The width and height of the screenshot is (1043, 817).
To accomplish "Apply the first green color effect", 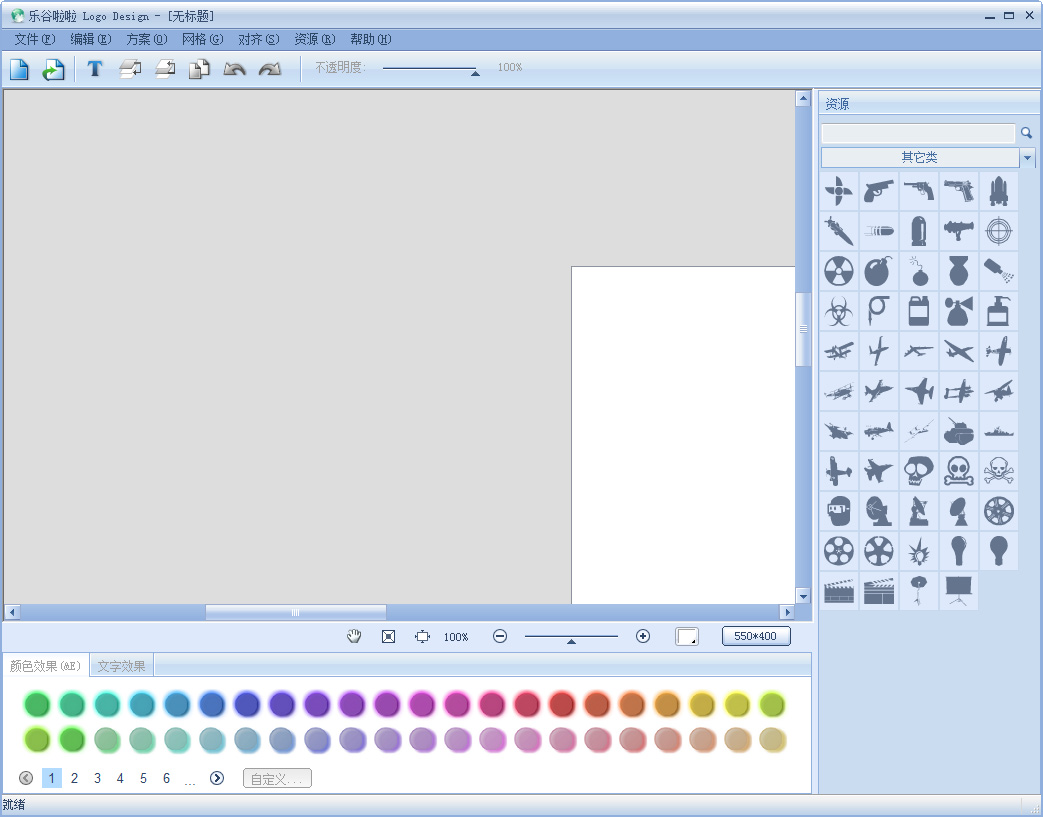I will click(x=37, y=705).
